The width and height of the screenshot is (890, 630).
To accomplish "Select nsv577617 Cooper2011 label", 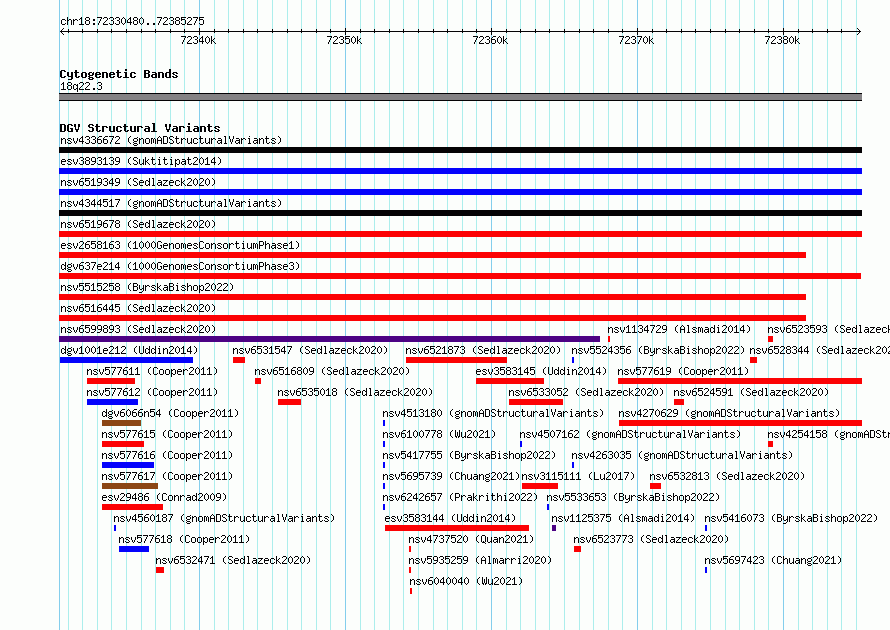I will 167,476.
